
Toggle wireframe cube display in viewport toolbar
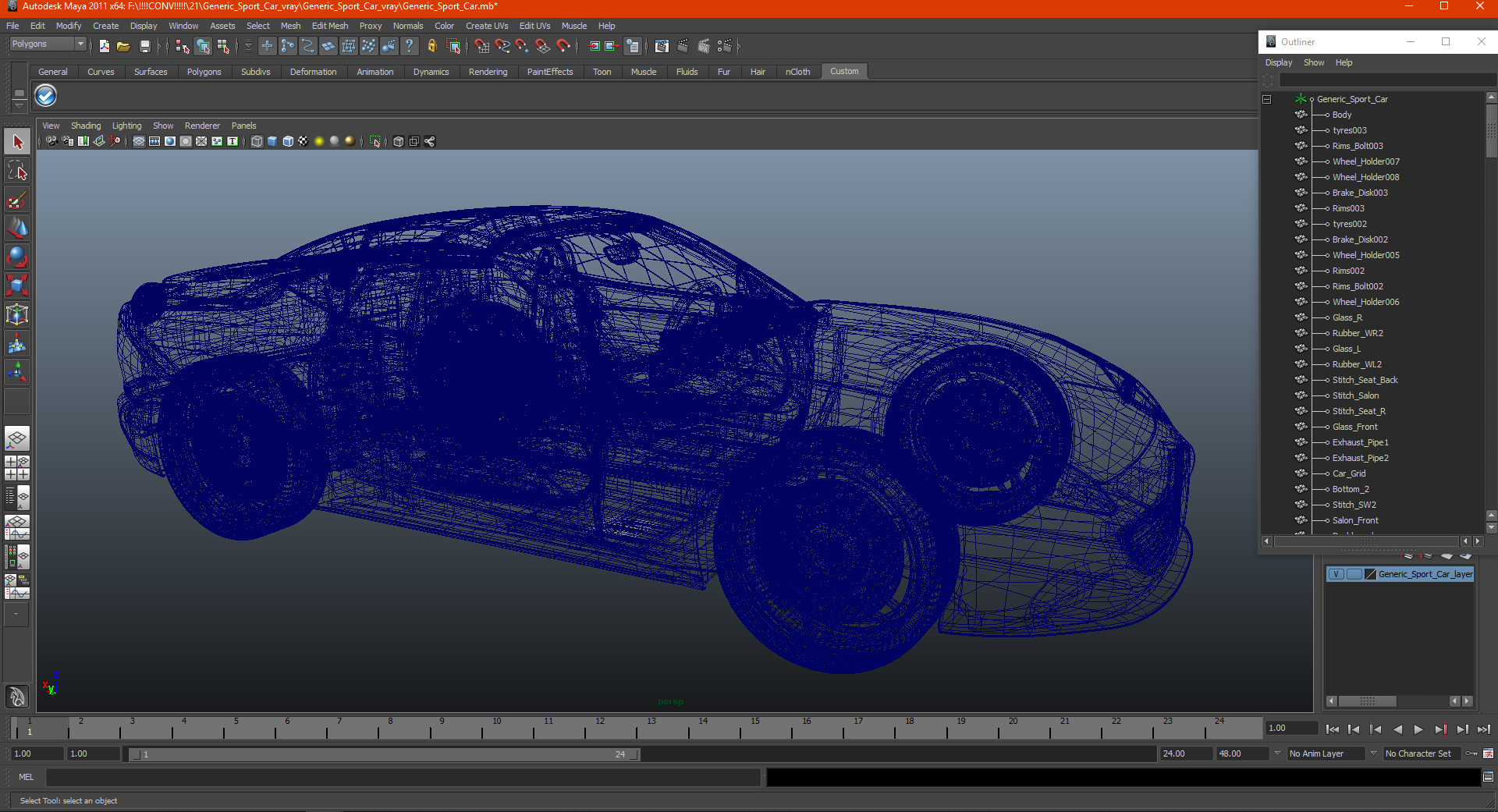[257, 141]
